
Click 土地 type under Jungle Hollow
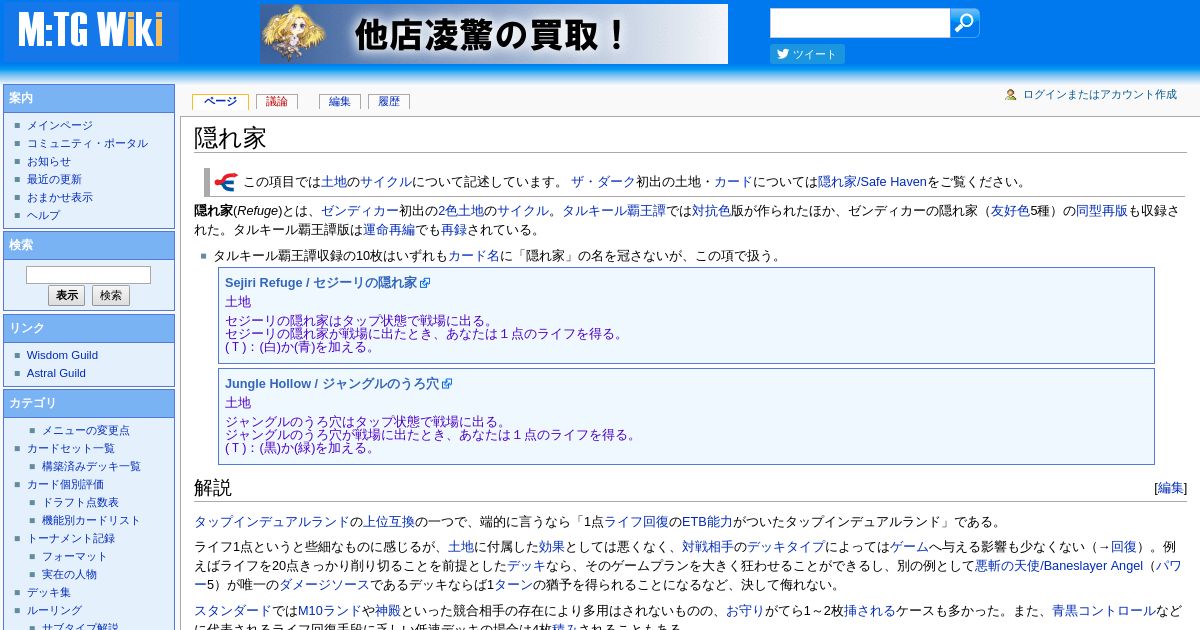tap(238, 403)
